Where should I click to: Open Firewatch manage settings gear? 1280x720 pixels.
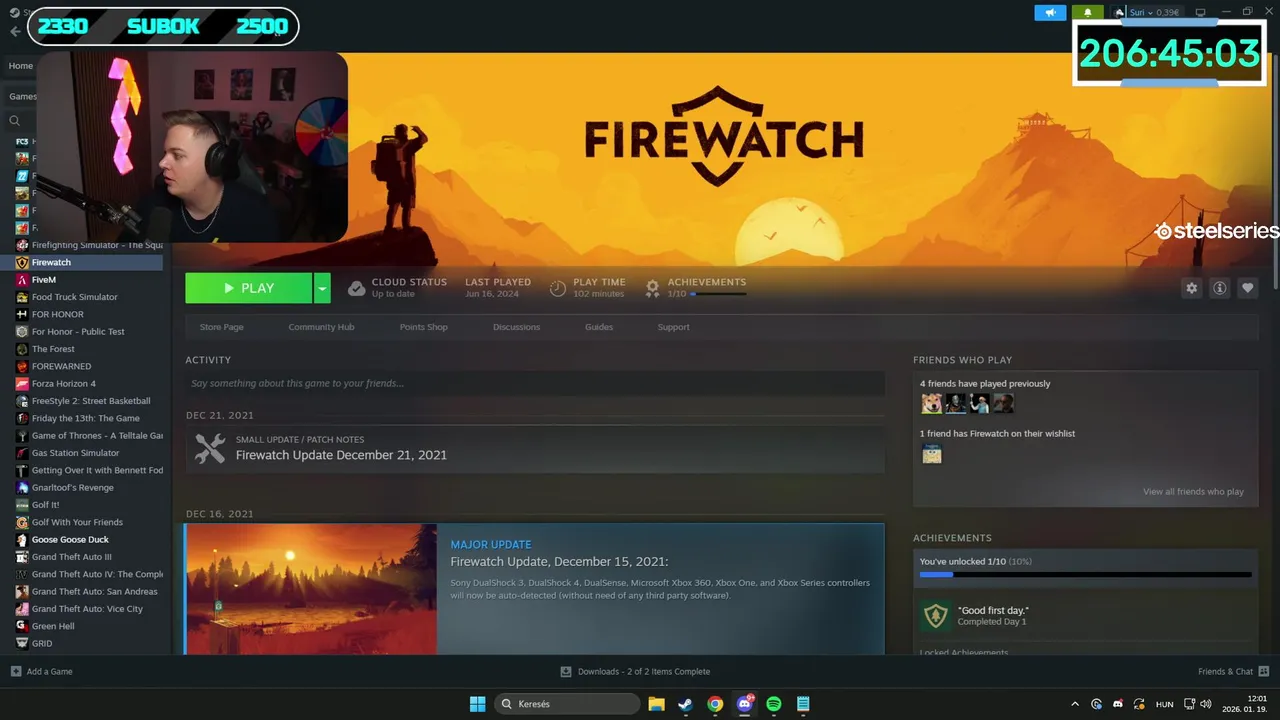1191,288
